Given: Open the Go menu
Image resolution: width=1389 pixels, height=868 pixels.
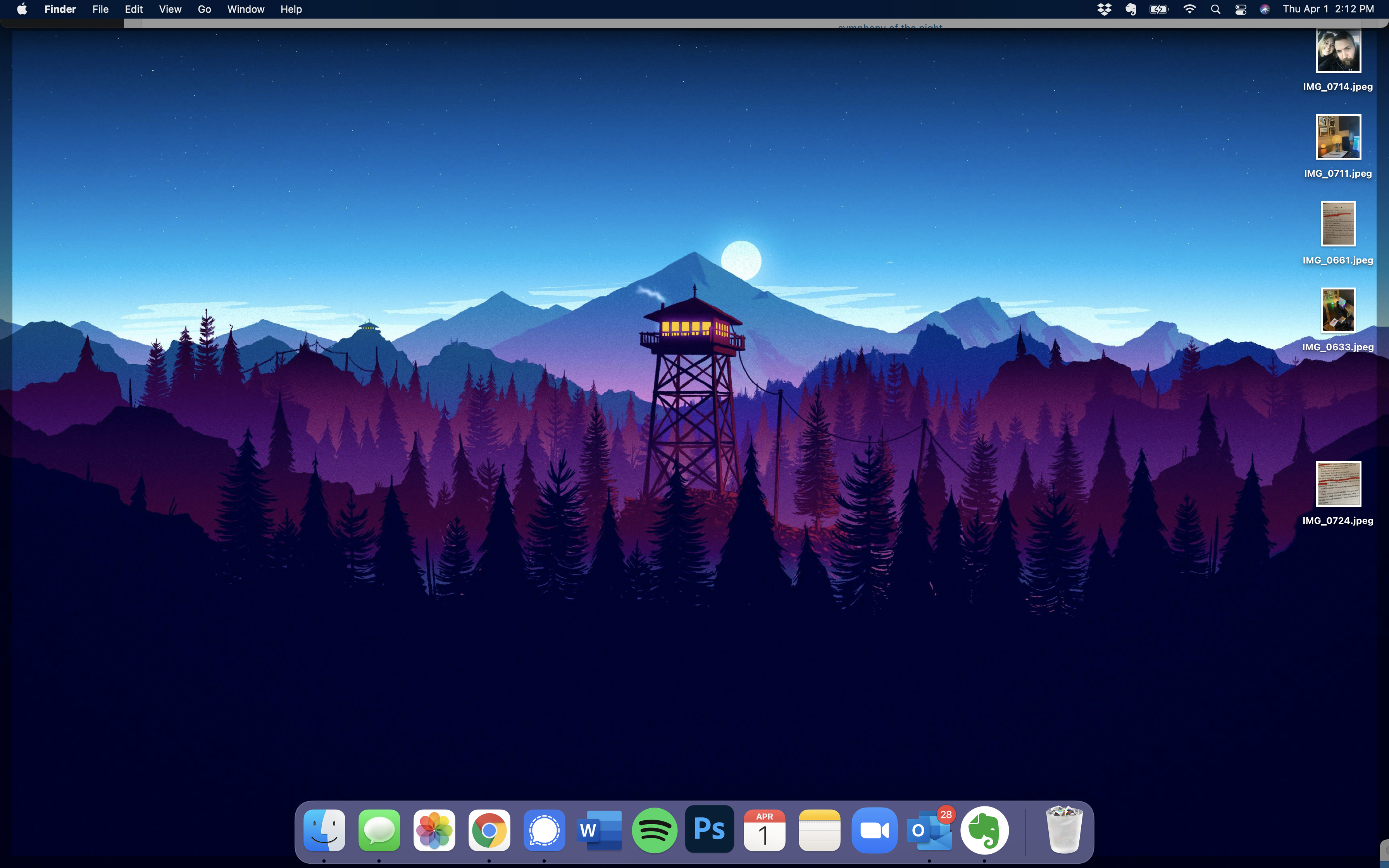Looking at the screenshot, I should click(204, 9).
